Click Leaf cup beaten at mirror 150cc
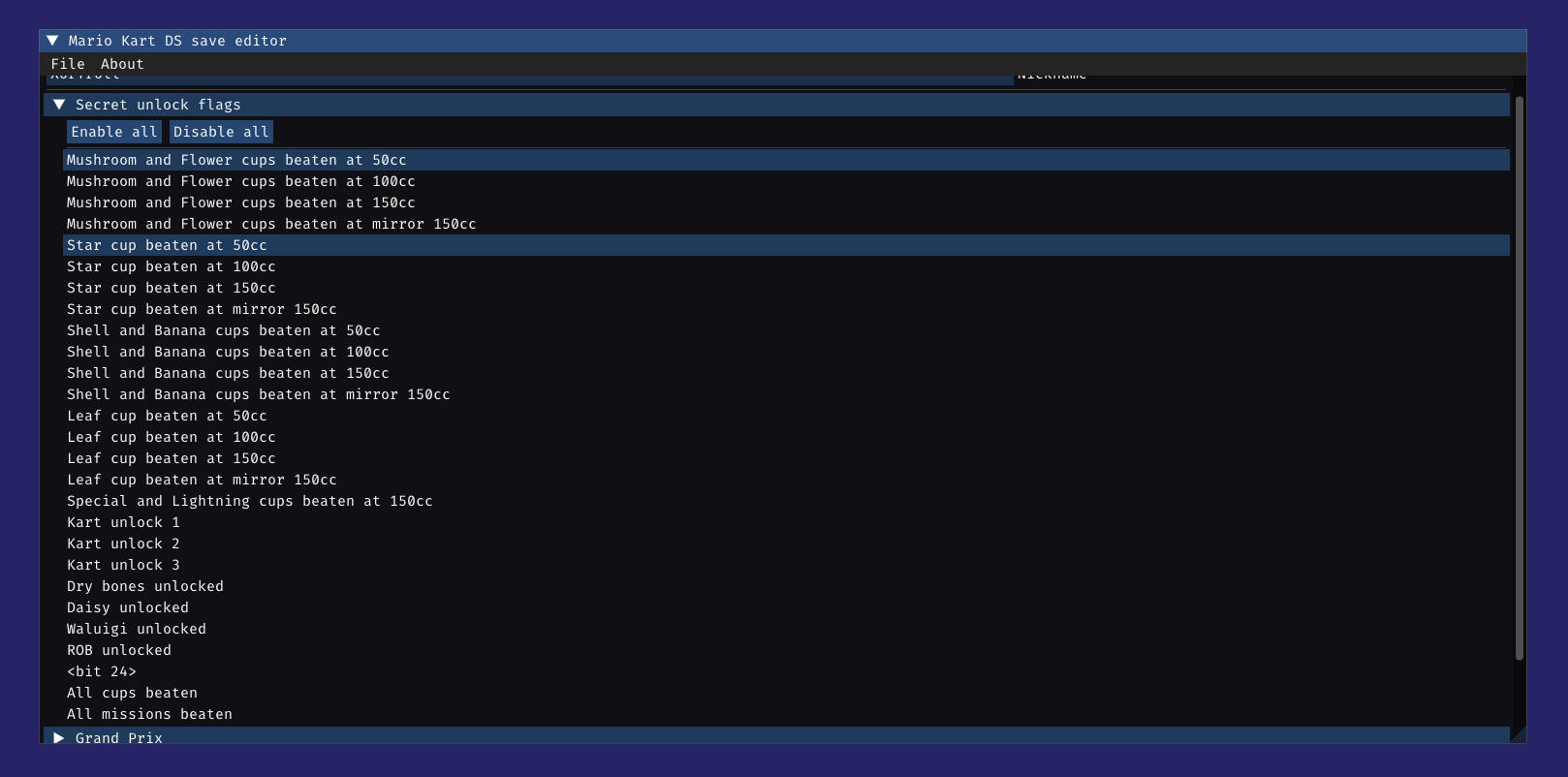 pos(786,480)
